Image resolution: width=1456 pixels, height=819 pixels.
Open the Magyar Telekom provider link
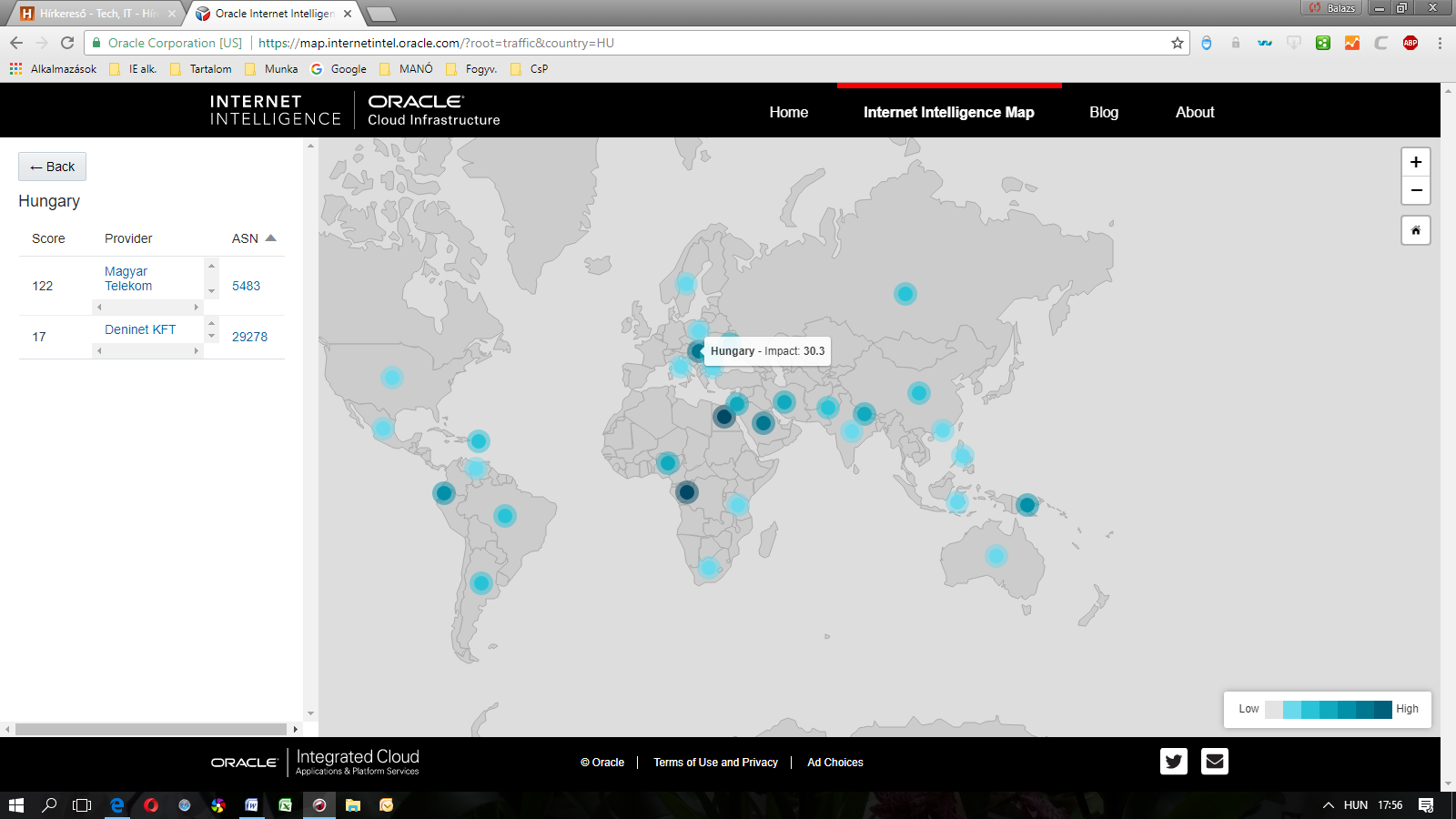pyautogui.click(x=128, y=278)
